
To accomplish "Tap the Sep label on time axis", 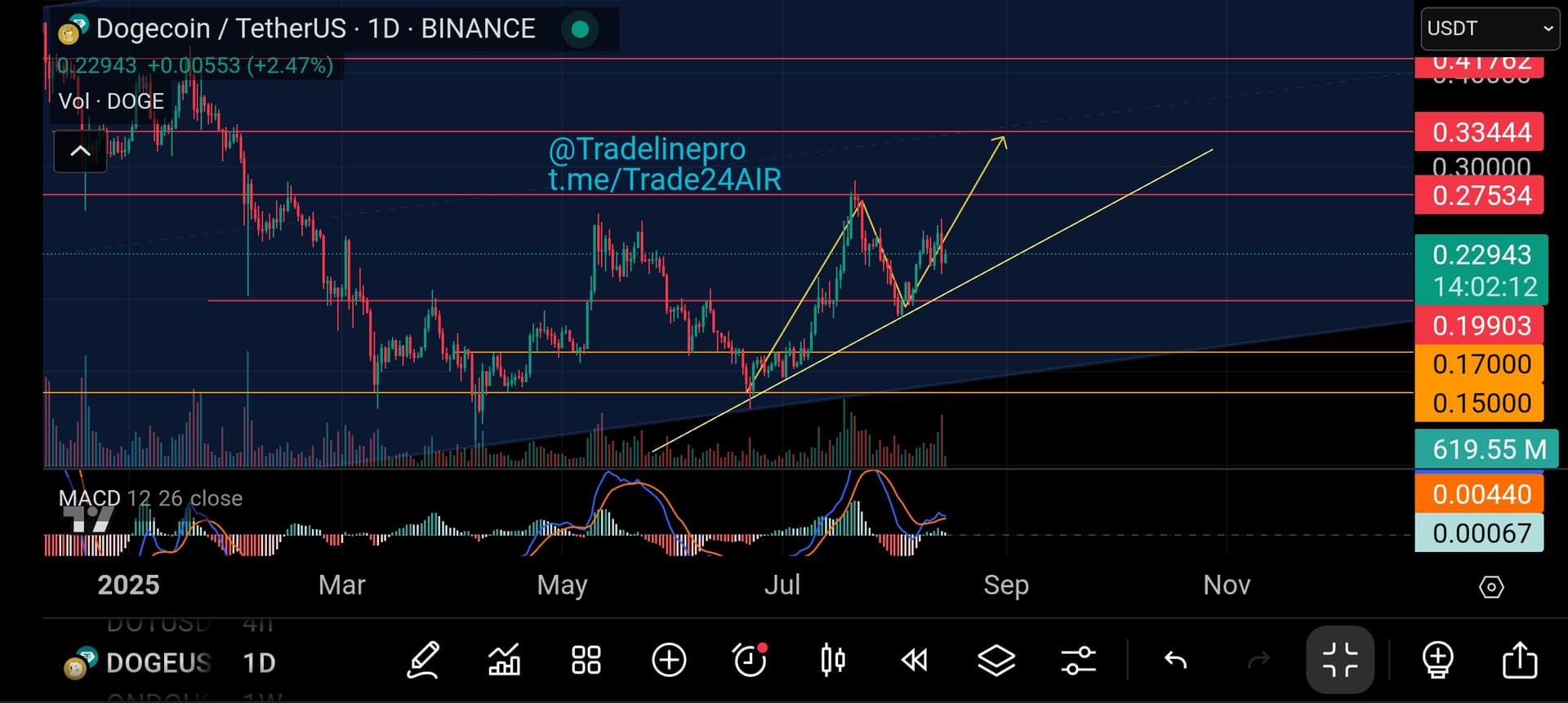I will pyautogui.click(x=1005, y=585).
